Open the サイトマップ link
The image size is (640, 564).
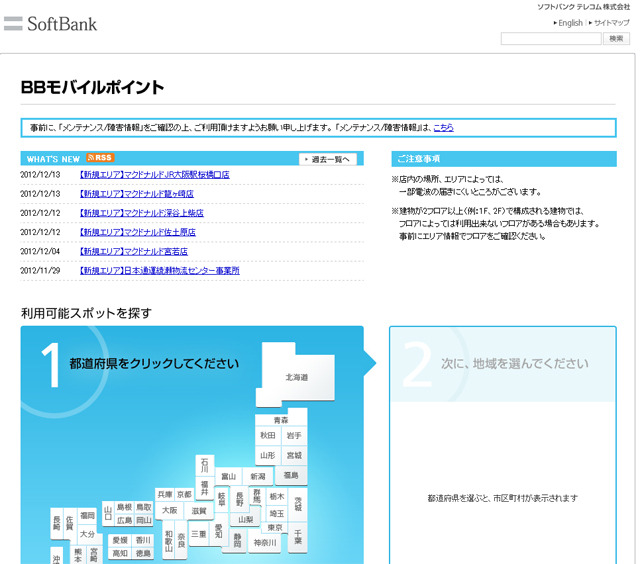(x=611, y=23)
